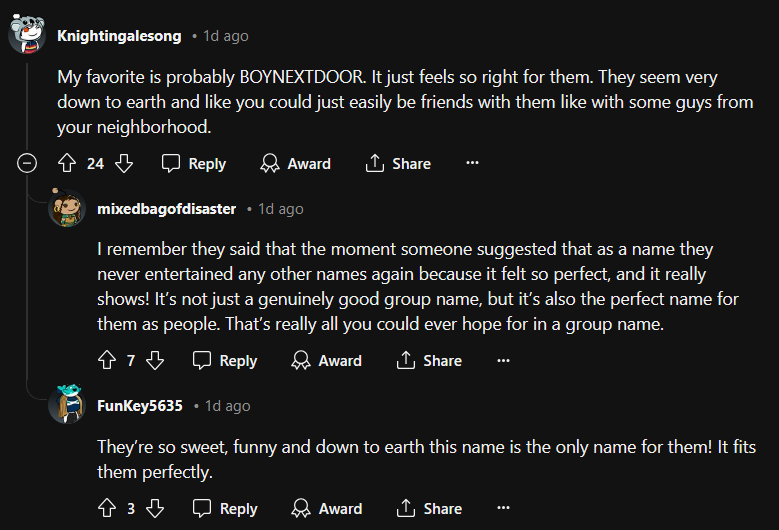Reply to Knightingalesong's comment
The width and height of the screenshot is (779, 530).
(x=194, y=163)
